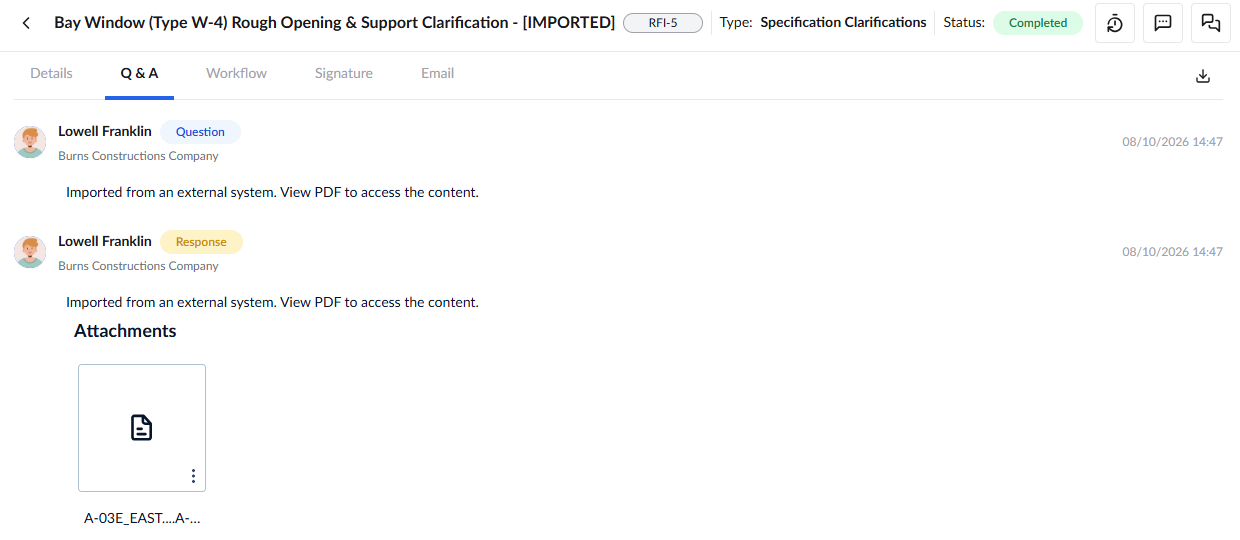This screenshot has width=1240, height=540.
Task: Click the document icon in the attachment tile
Action: click(x=142, y=428)
